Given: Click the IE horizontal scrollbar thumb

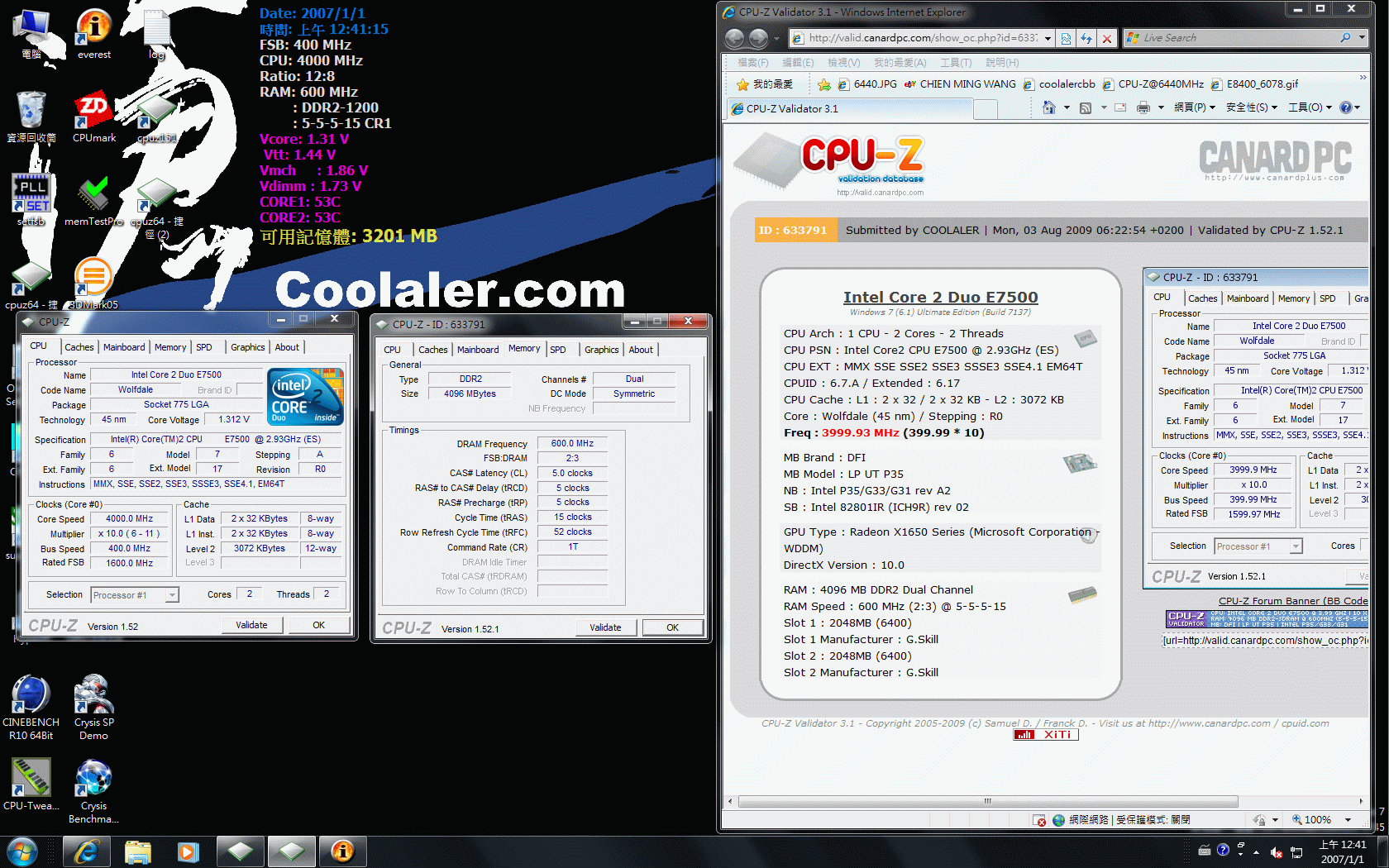Looking at the screenshot, I should click(988, 801).
